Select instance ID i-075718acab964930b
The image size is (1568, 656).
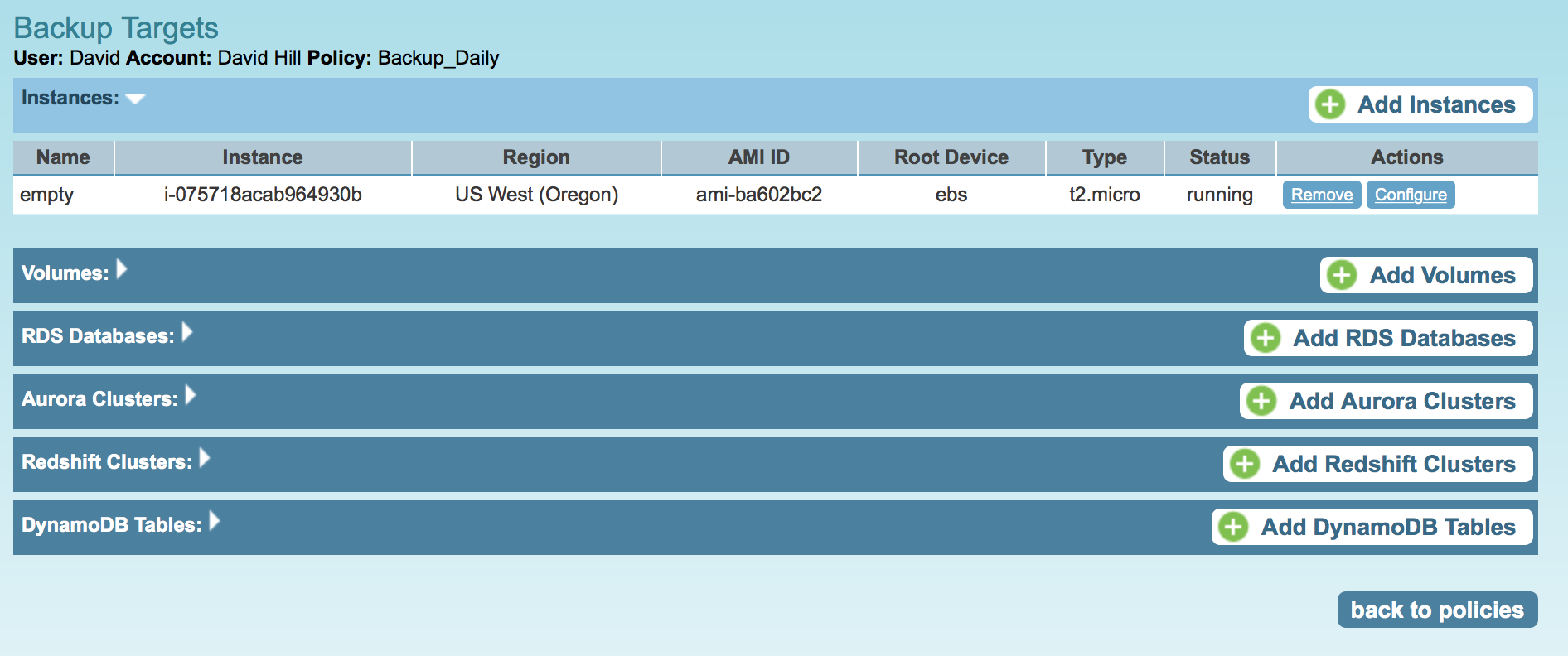point(263,195)
